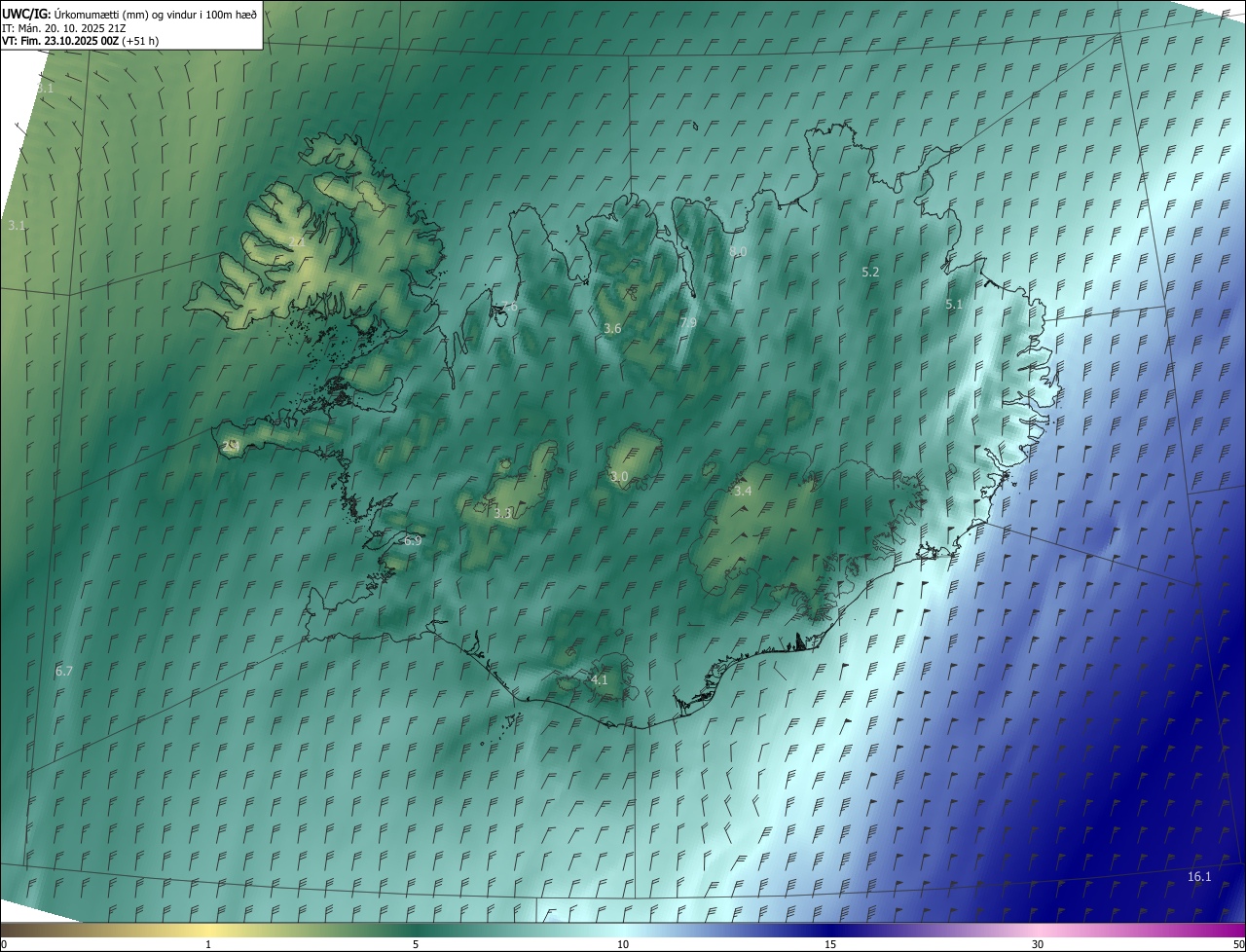Click the 4.1 value label
This screenshot has width=1246, height=952.
click(599, 679)
